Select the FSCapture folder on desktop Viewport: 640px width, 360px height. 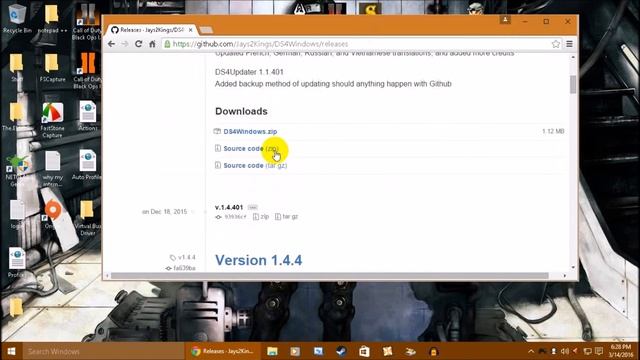(x=52, y=67)
